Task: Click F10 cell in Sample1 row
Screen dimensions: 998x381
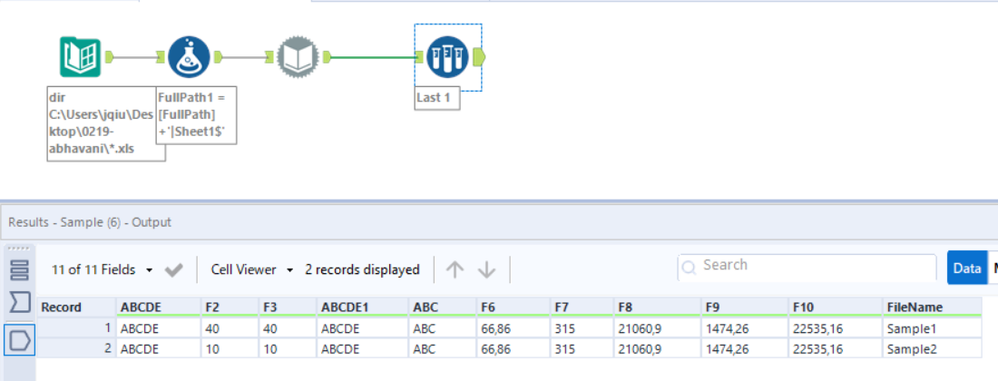Action: 834,329
